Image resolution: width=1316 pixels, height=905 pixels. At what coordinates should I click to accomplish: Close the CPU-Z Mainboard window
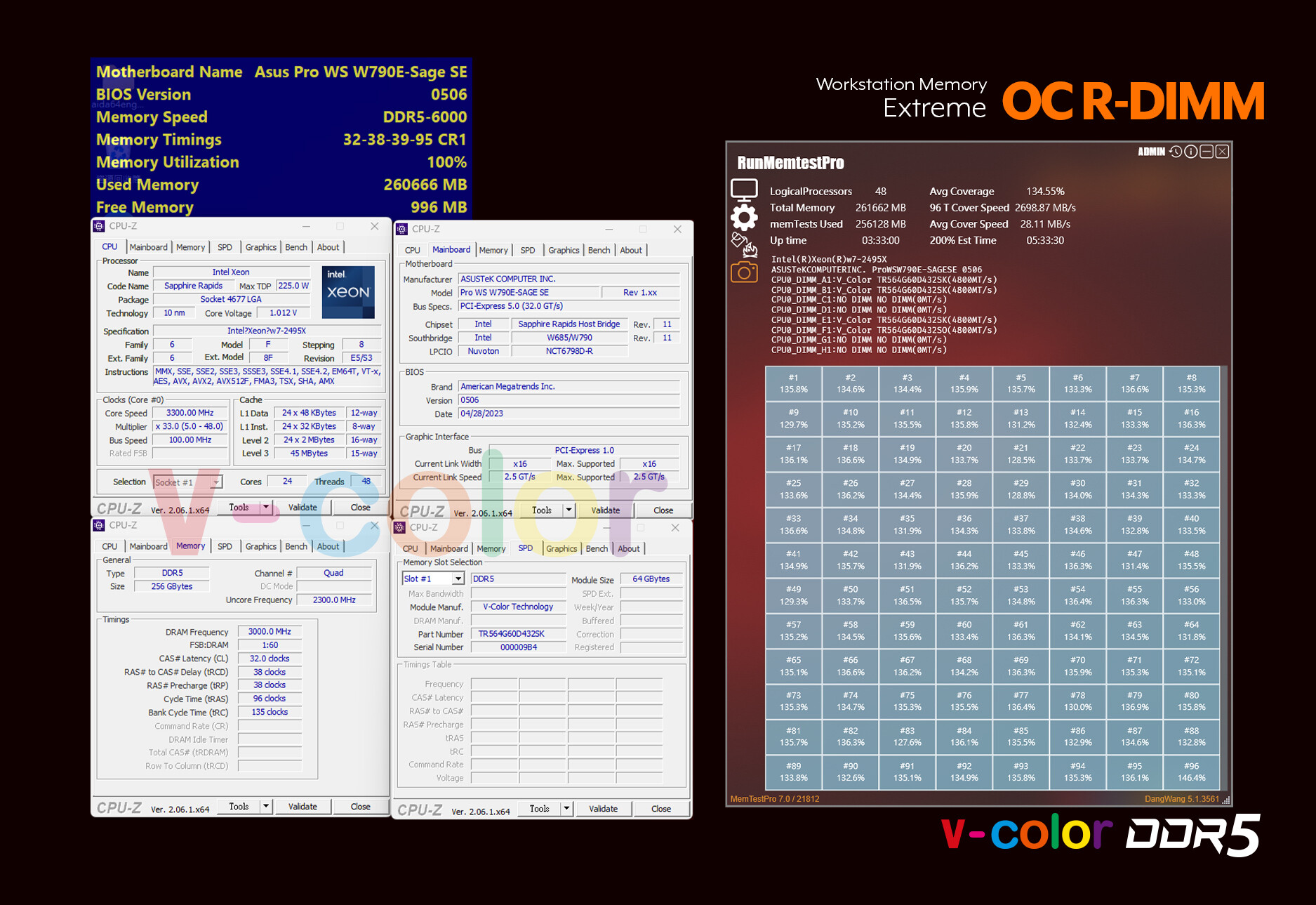point(677,229)
